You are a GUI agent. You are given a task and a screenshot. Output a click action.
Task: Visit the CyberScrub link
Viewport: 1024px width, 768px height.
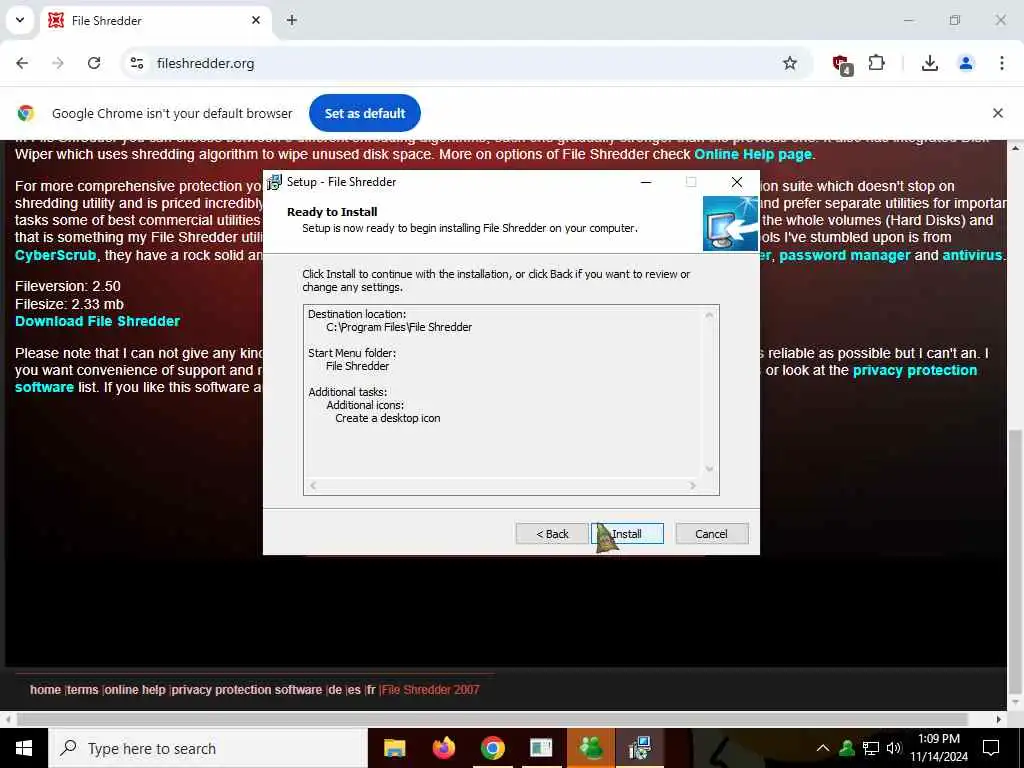[x=56, y=255]
